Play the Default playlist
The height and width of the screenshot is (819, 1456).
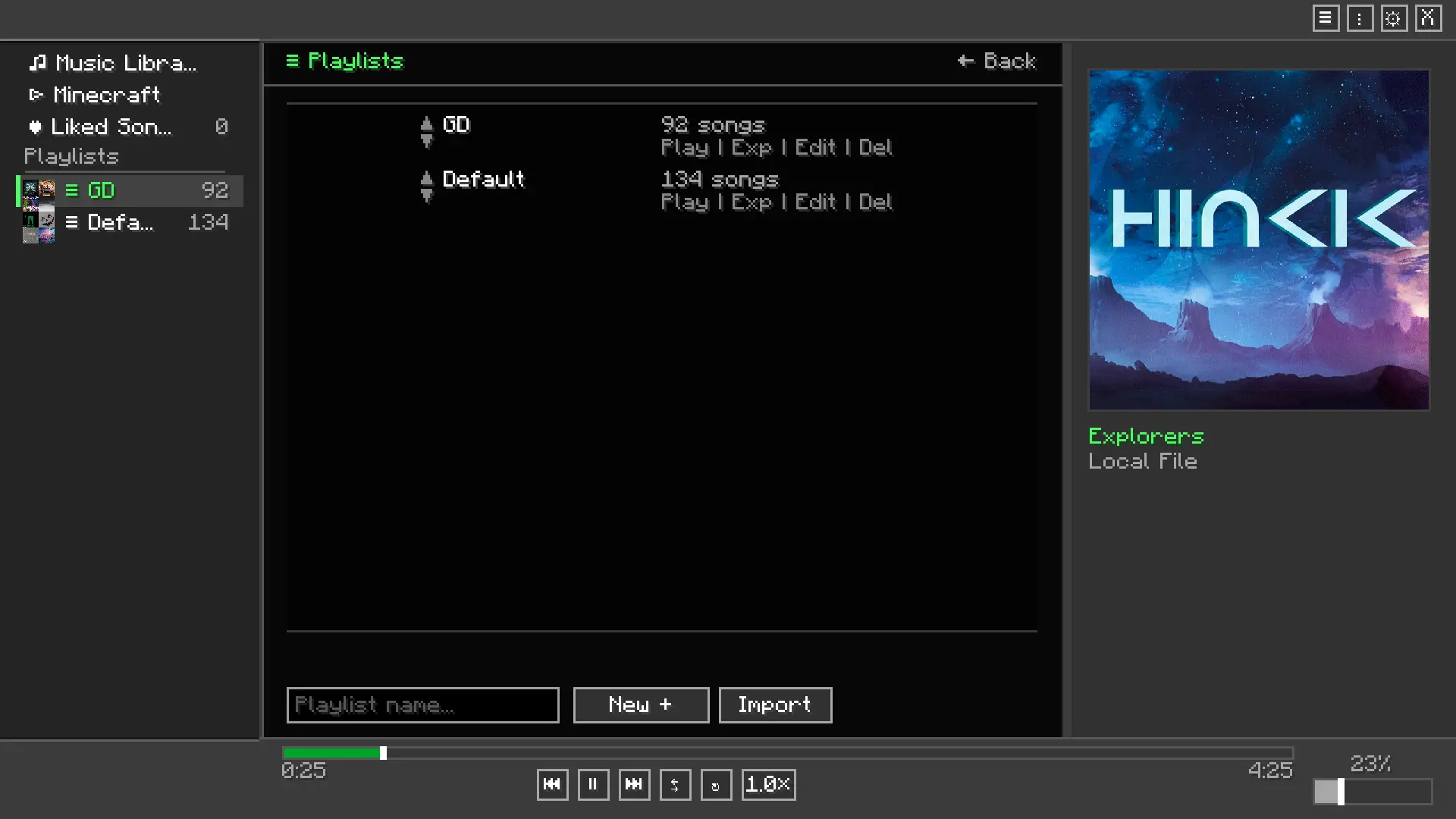pyautogui.click(x=685, y=202)
